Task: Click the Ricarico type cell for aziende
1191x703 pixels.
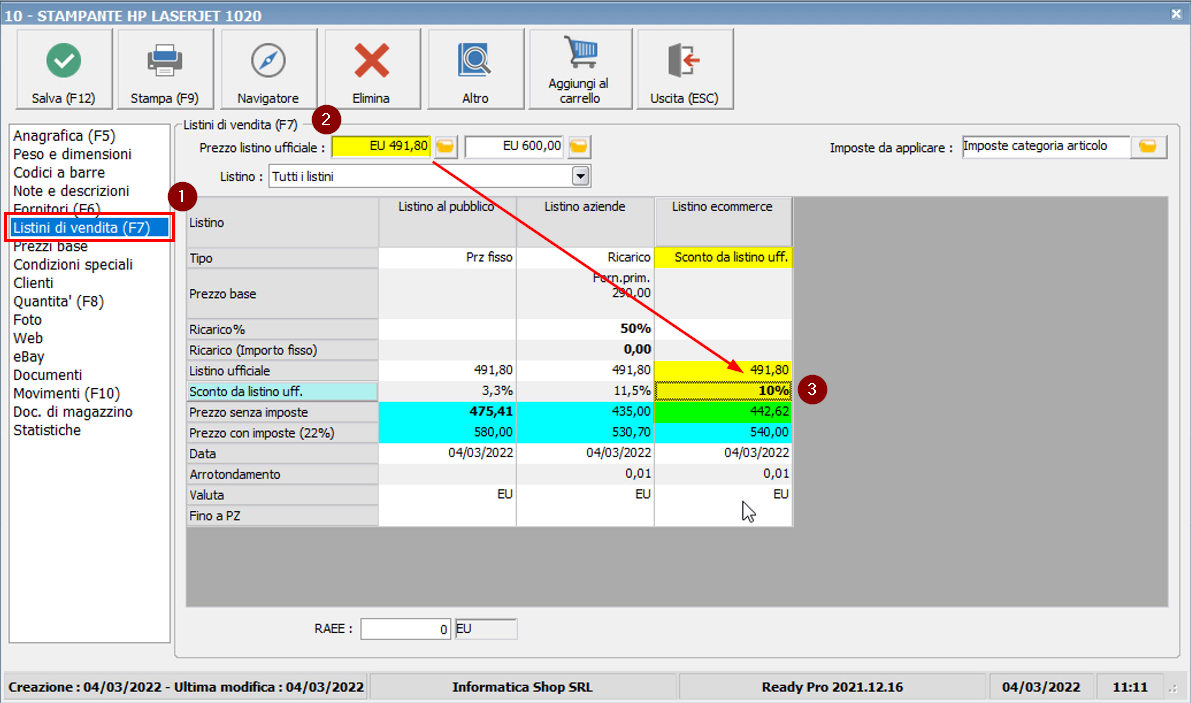Action: [x=586, y=258]
